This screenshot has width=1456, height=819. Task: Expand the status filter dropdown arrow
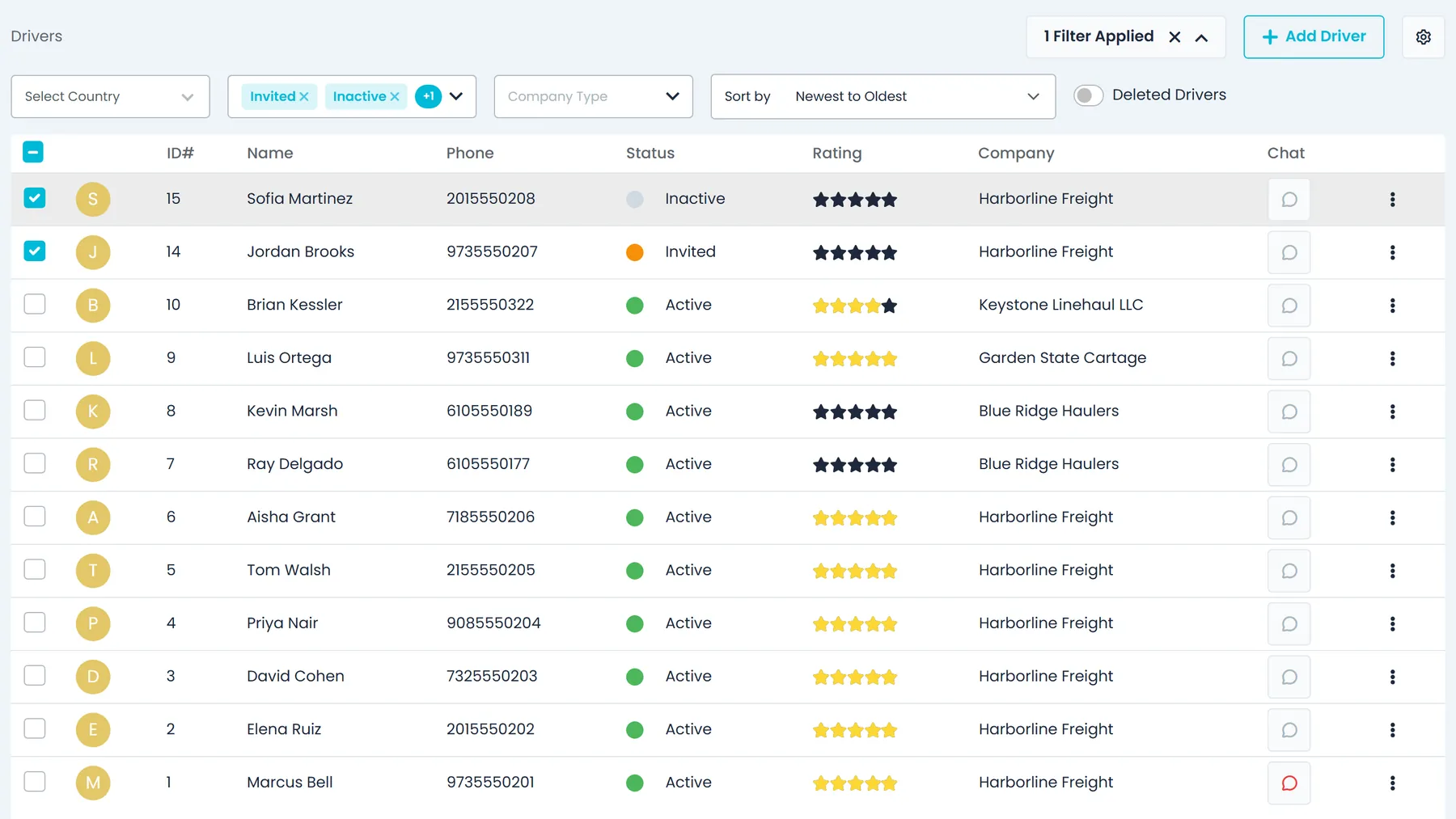click(x=456, y=96)
